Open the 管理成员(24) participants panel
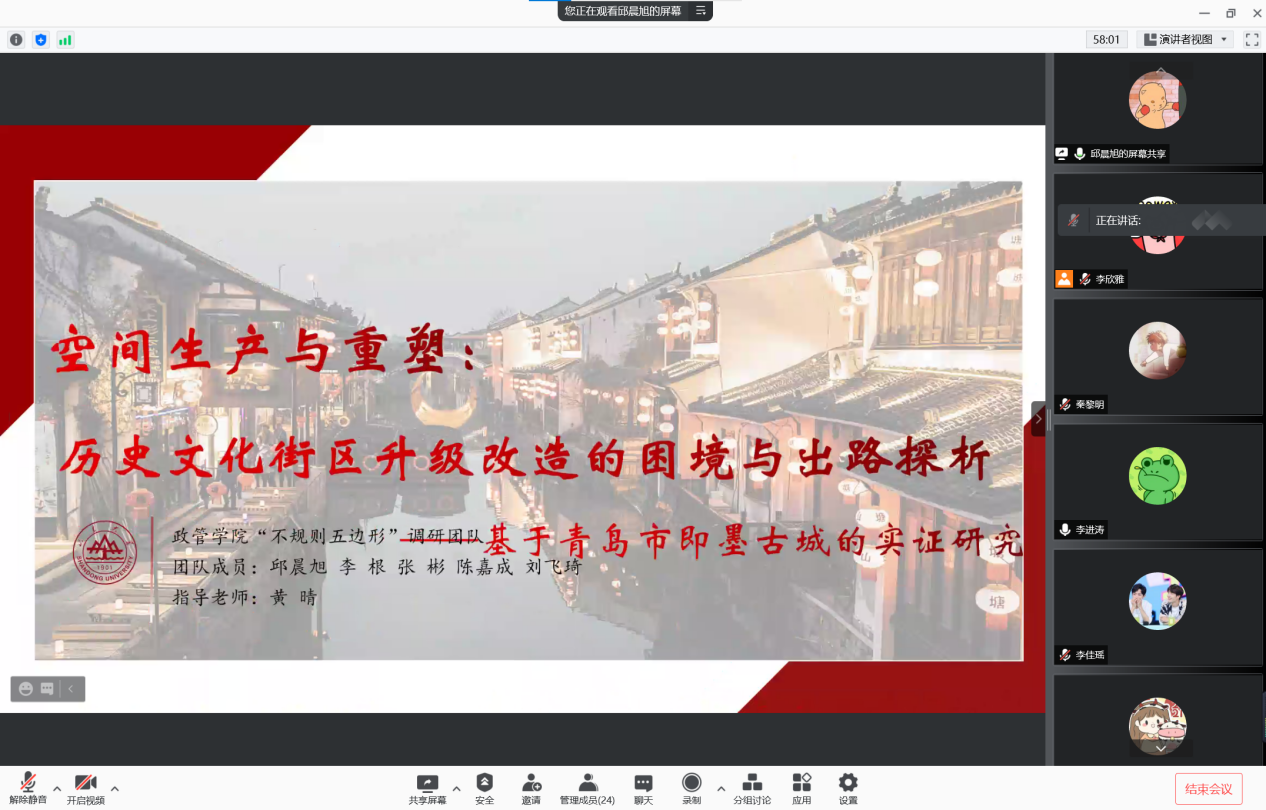 (x=587, y=787)
